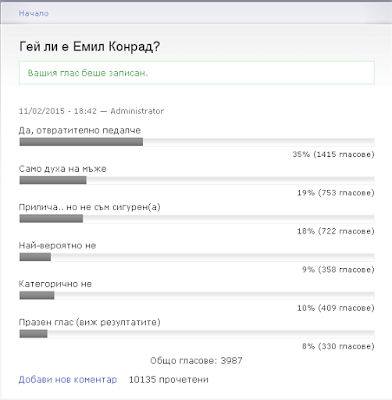Click the 18% result progress bar
Image resolution: width=392 pixels, height=400 pixels.
197,219
